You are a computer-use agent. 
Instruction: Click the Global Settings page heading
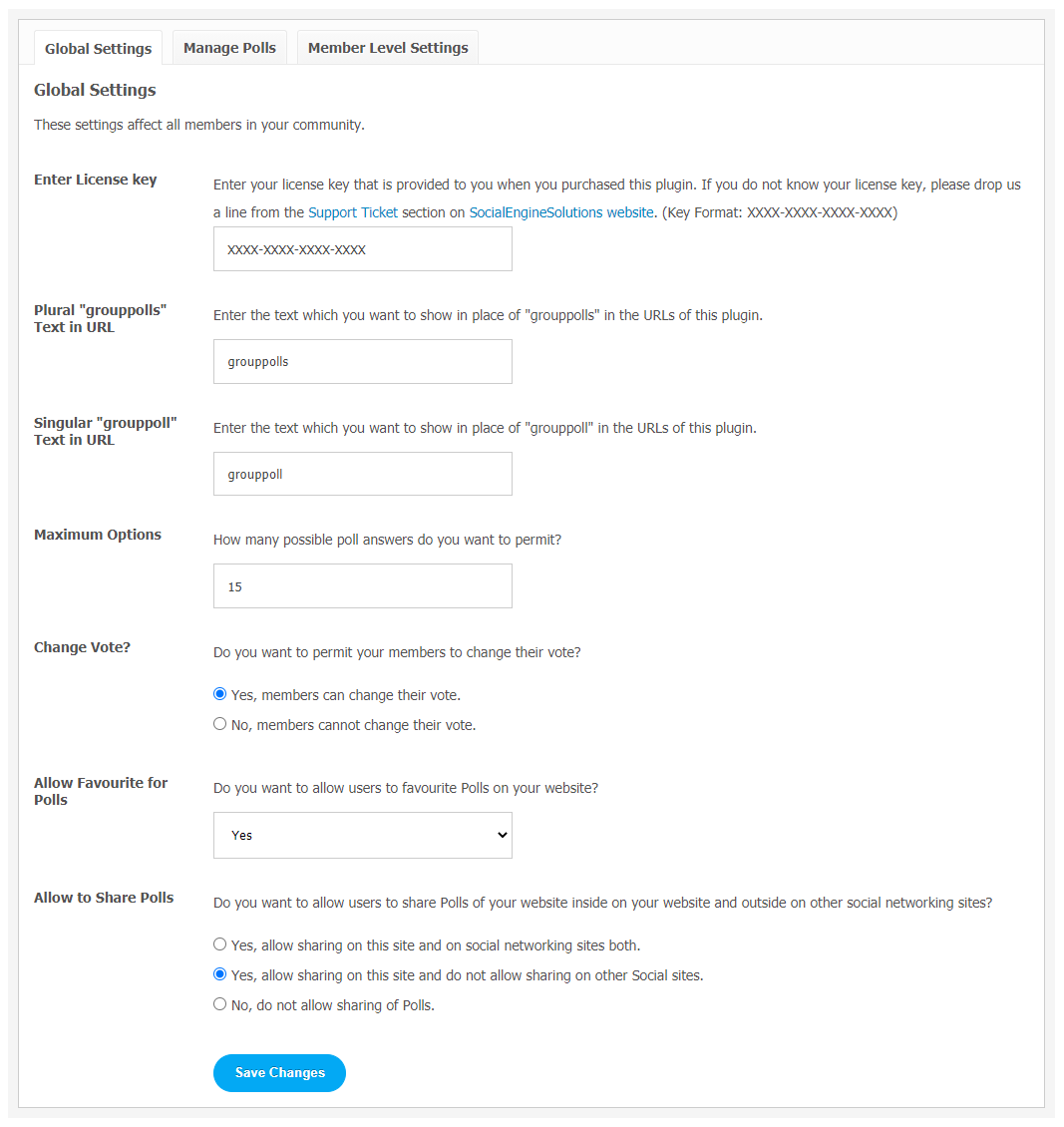[95, 90]
